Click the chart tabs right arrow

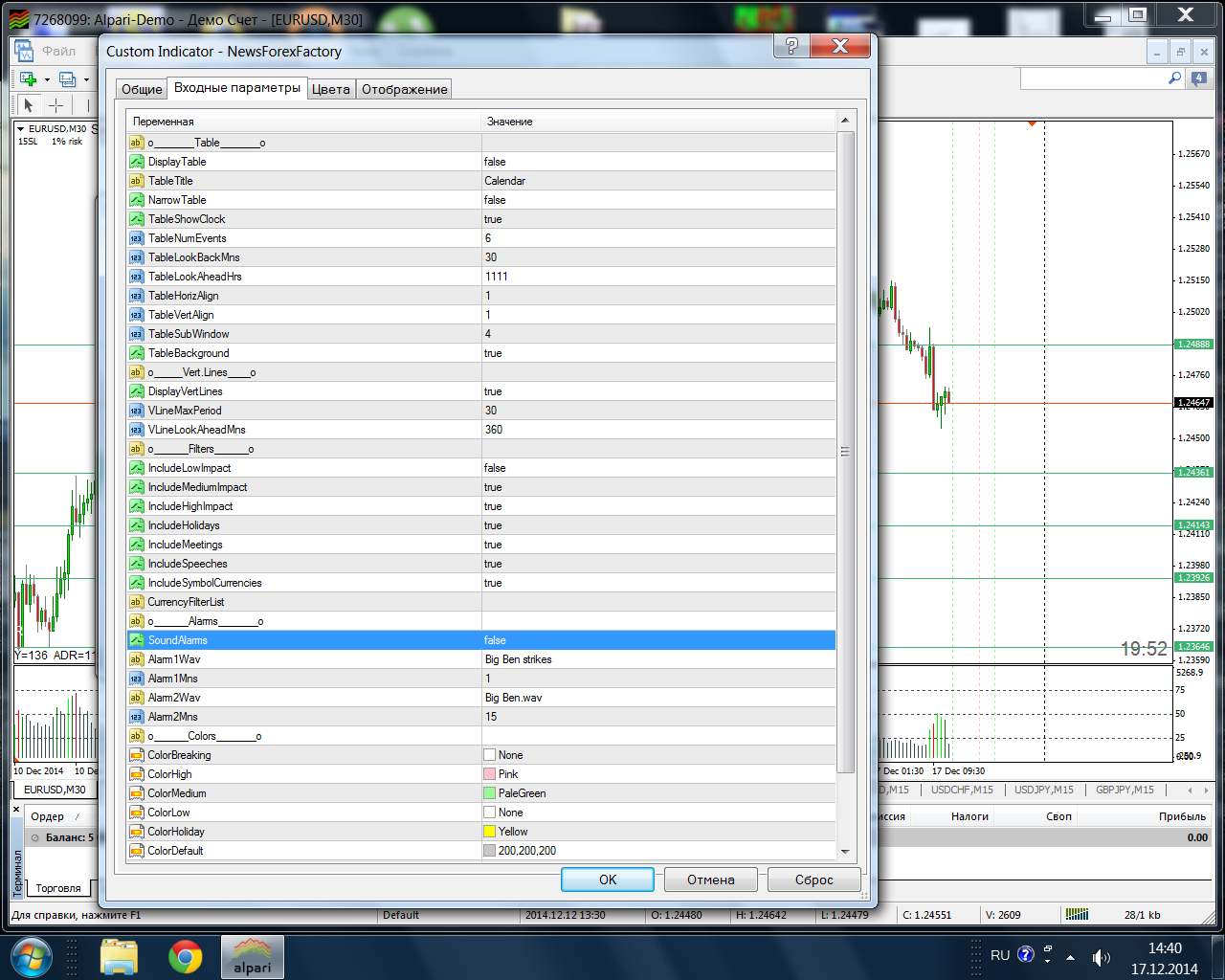coord(1204,791)
